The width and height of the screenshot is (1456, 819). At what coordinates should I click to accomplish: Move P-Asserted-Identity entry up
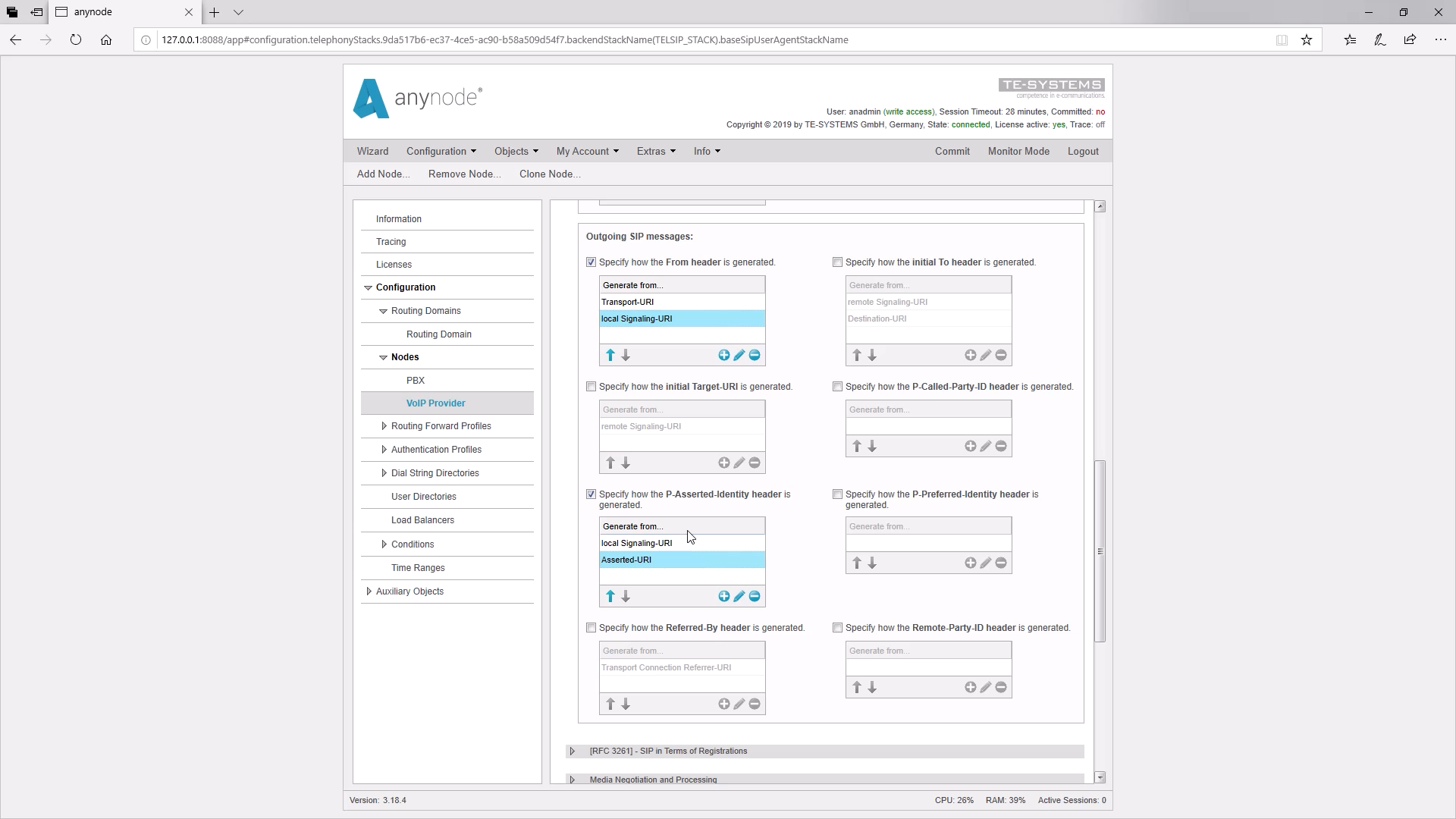610,596
